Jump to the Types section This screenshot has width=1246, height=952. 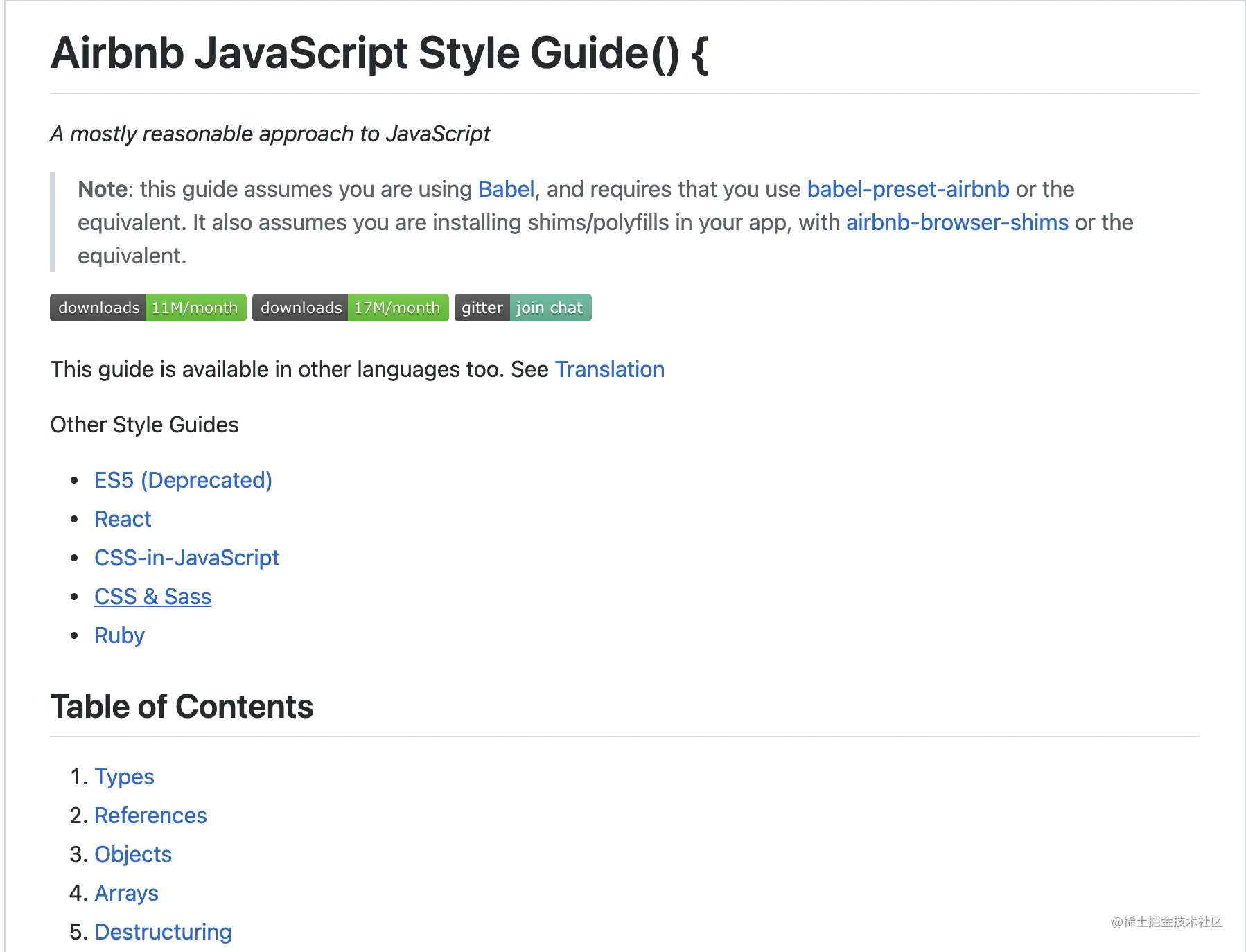tap(124, 777)
